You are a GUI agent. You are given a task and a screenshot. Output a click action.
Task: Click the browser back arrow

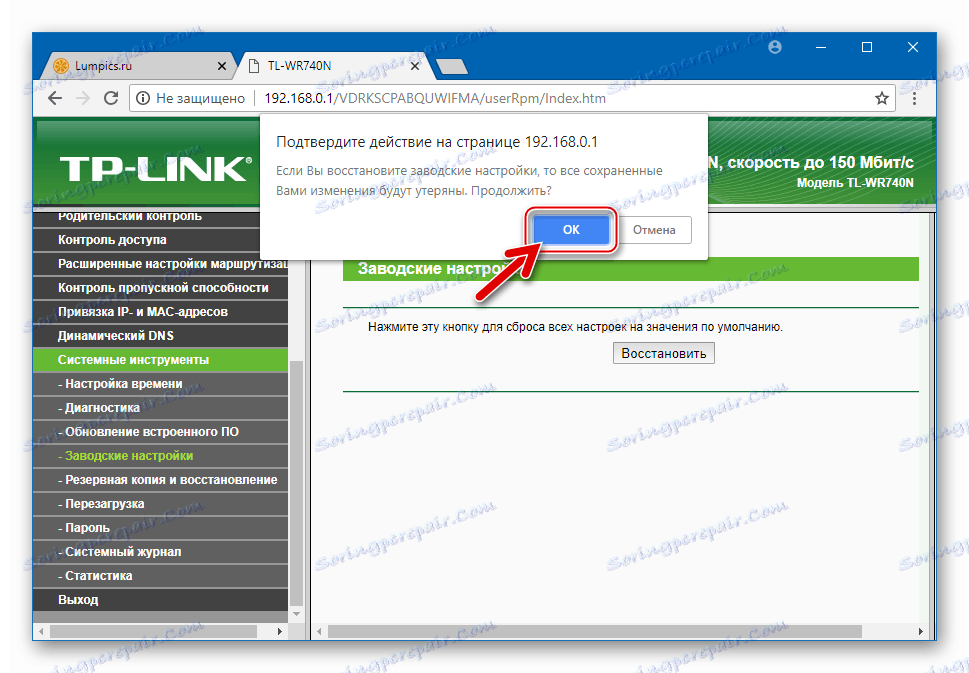(x=55, y=98)
